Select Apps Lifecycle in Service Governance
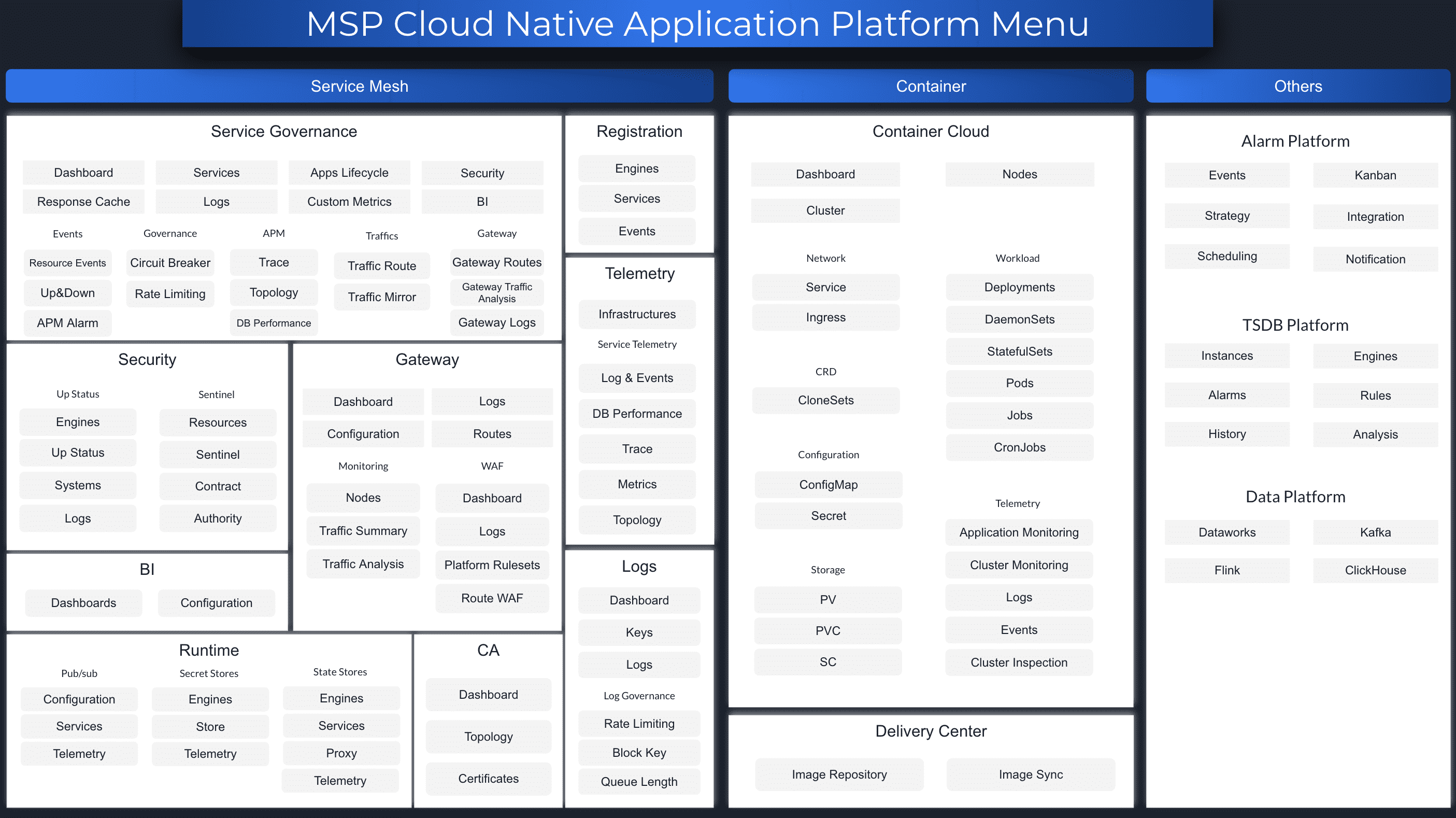This screenshot has height=818, width=1456. tap(349, 173)
